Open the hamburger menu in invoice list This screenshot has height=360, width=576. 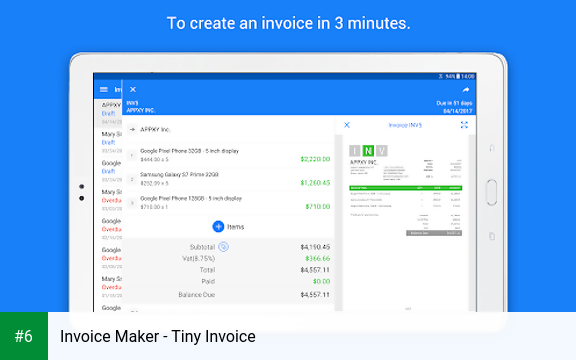(104, 90)
